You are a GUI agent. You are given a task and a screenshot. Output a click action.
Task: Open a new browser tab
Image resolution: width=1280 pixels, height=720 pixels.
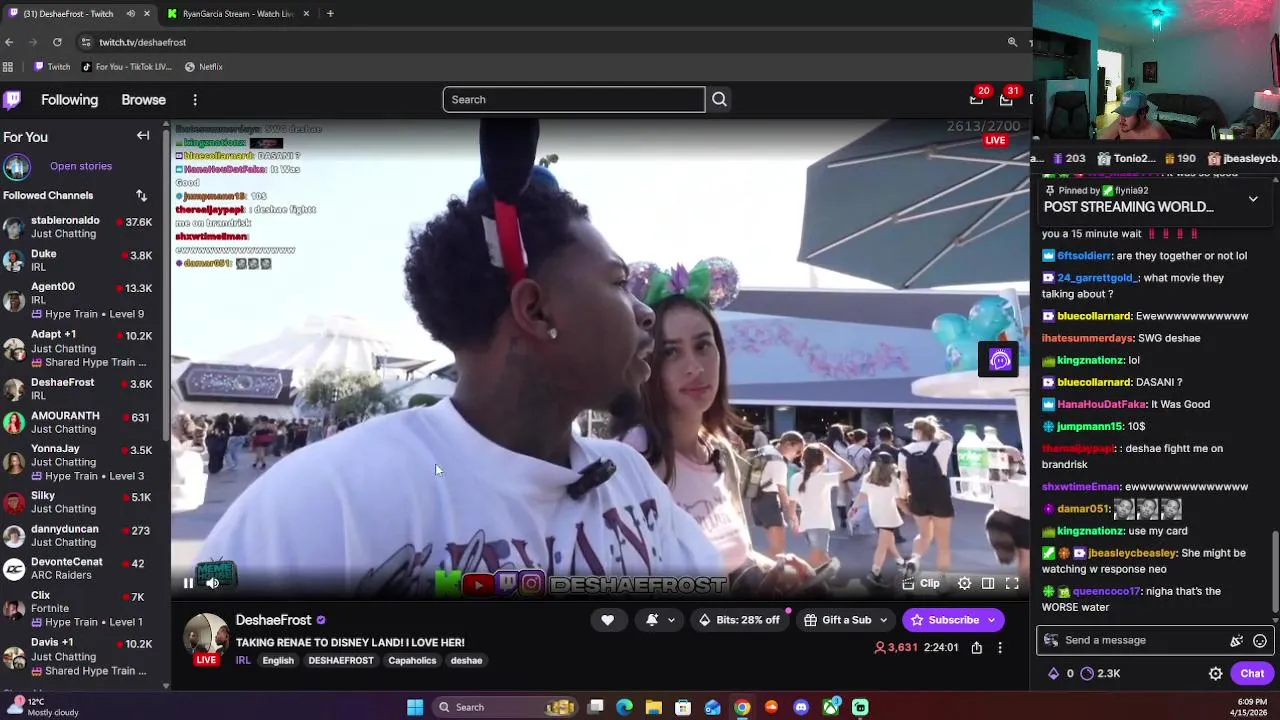pos(330,14)
